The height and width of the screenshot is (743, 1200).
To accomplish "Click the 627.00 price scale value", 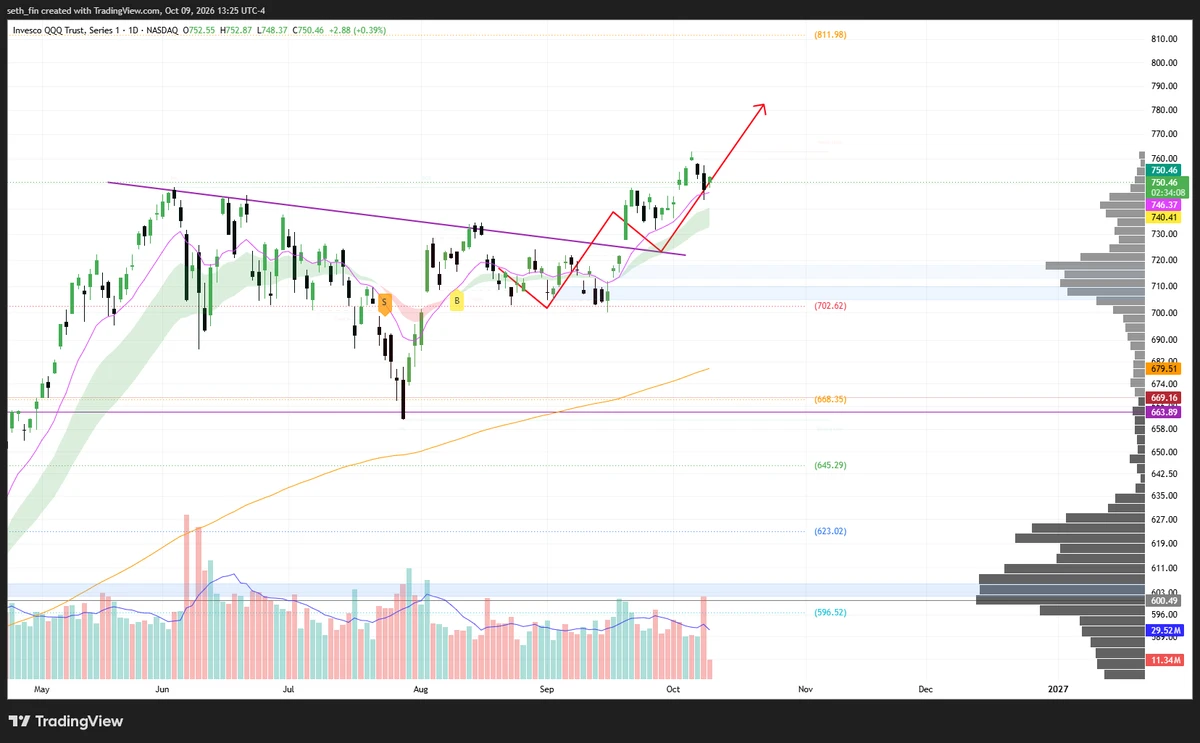I will (1164, 519).
